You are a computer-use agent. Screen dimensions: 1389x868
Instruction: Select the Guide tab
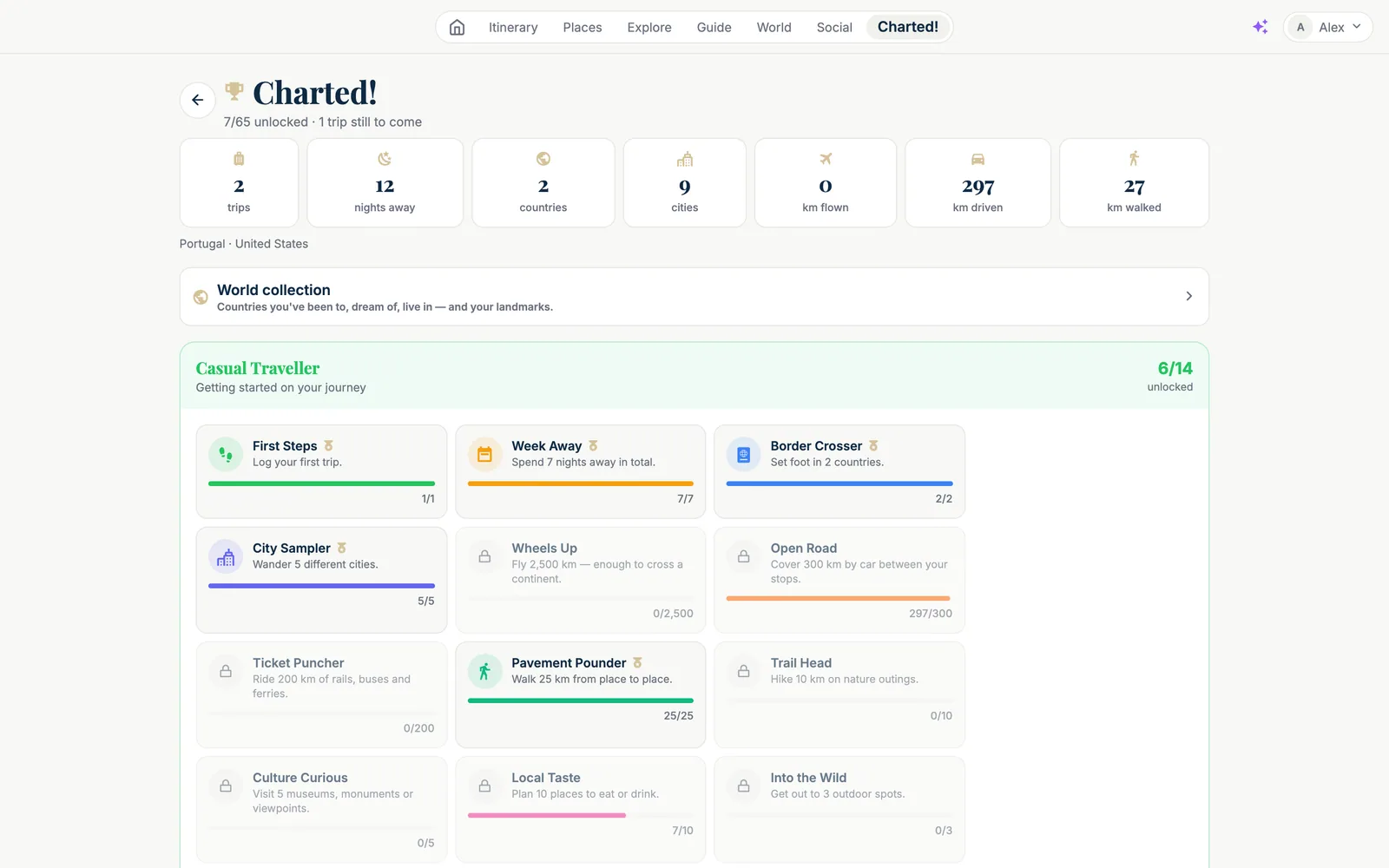point(714,27)
